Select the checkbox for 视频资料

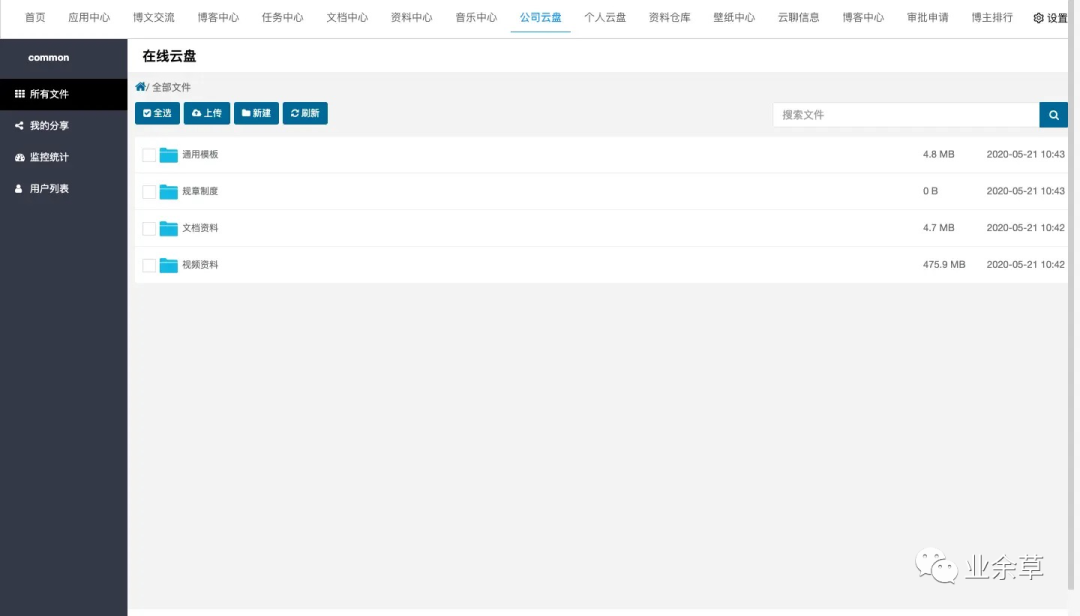point(149,265)
